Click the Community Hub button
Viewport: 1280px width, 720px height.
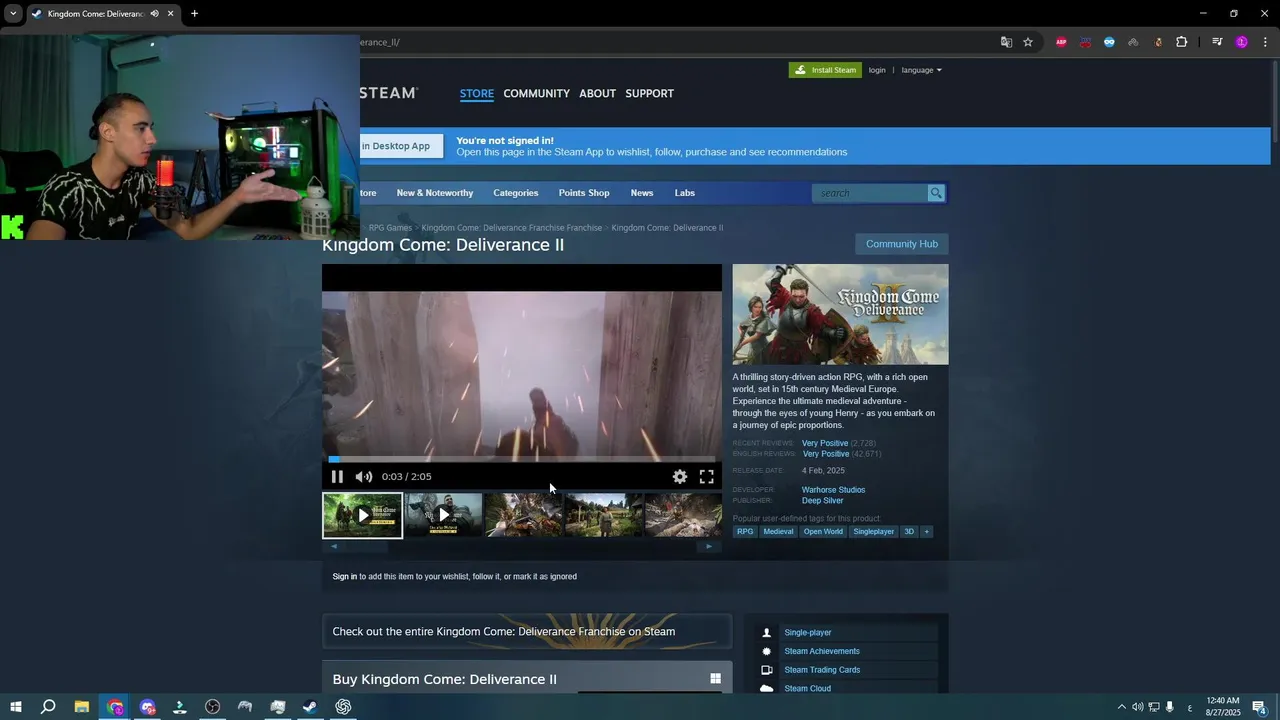click(x=902, y=244)
